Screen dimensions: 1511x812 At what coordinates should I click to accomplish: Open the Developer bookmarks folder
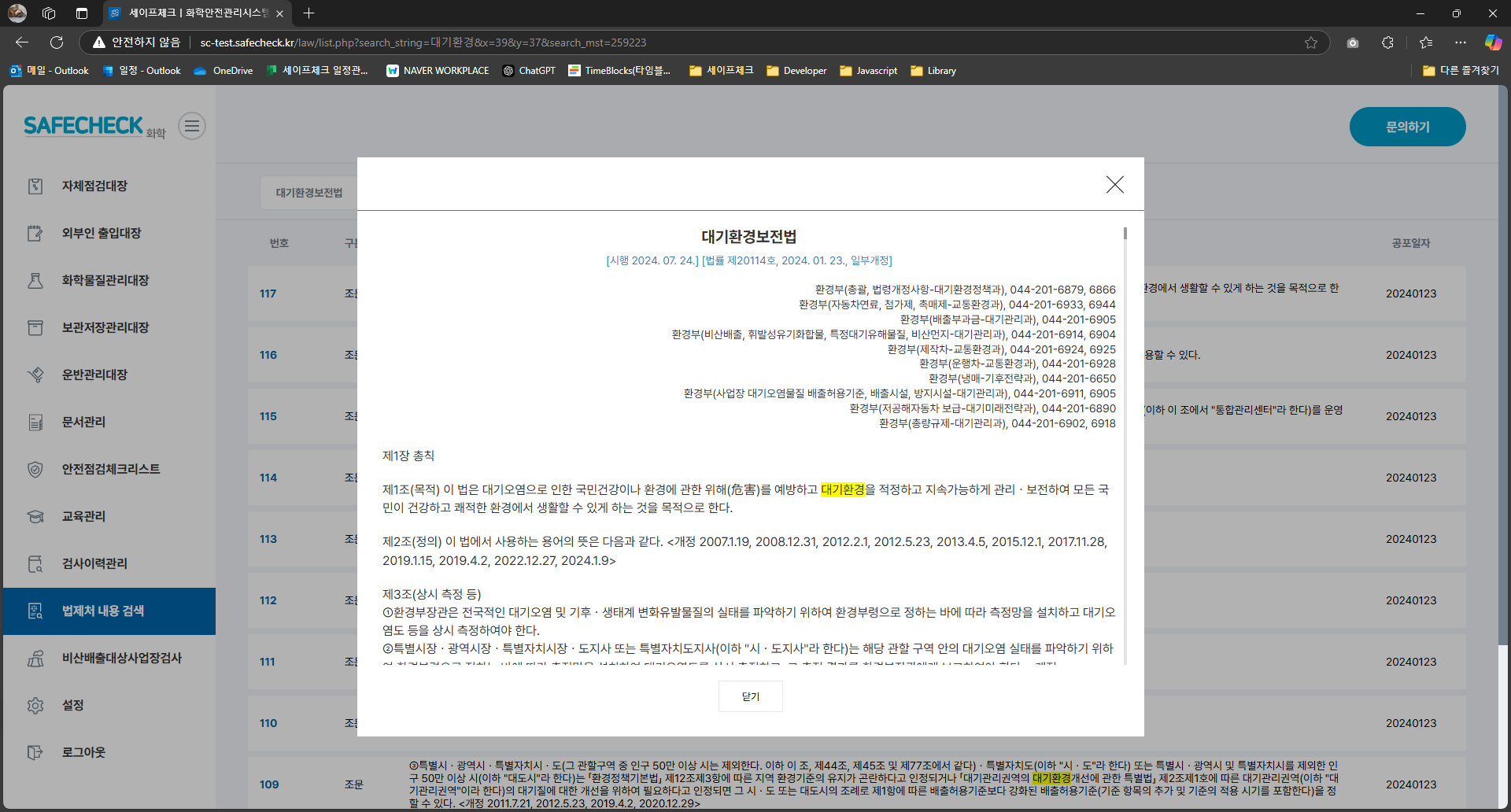796,71
